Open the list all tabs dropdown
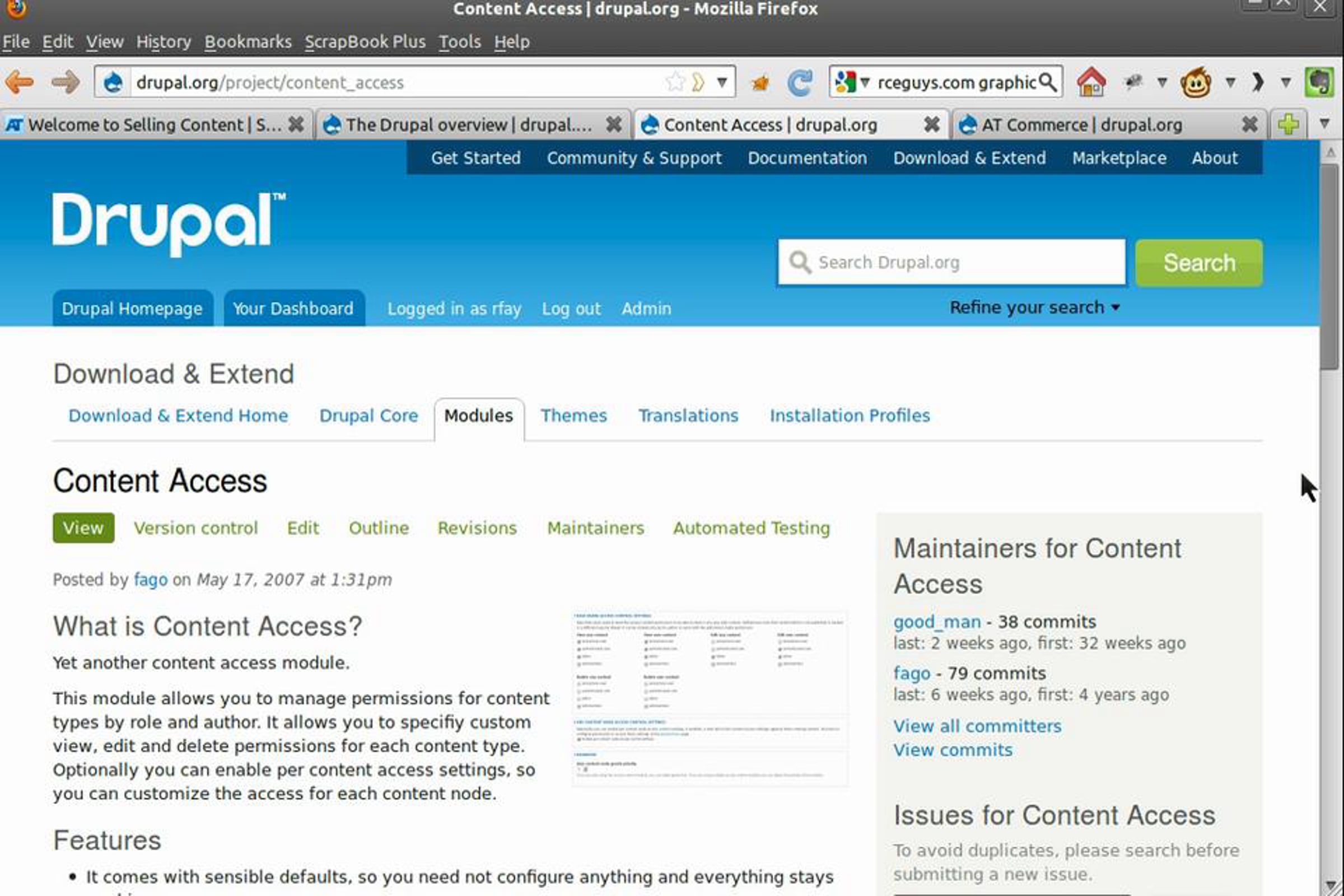This screenshot has width=1344, height=896. point(1324,123)
